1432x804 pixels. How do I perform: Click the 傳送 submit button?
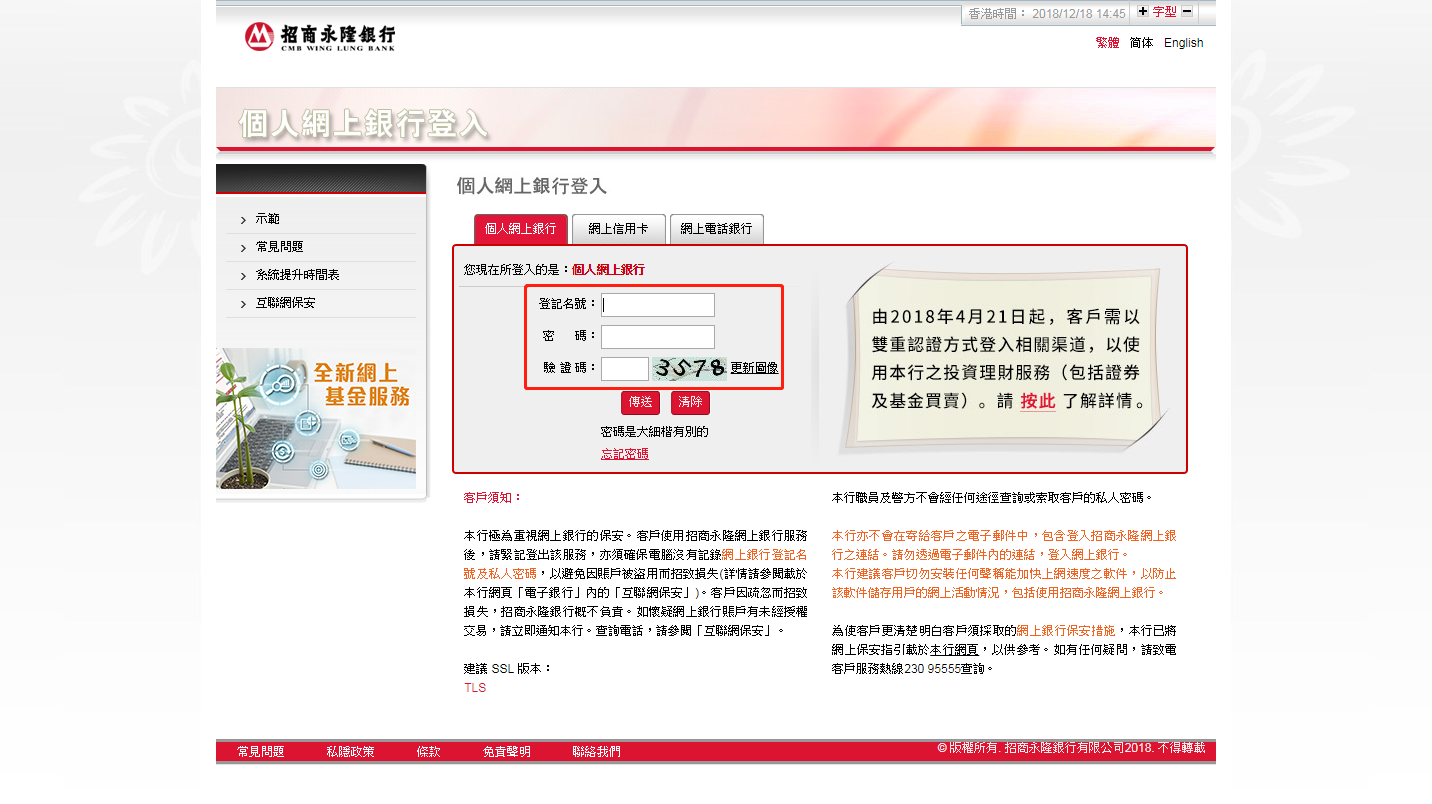pyautogui.click(x=640, y=402)
